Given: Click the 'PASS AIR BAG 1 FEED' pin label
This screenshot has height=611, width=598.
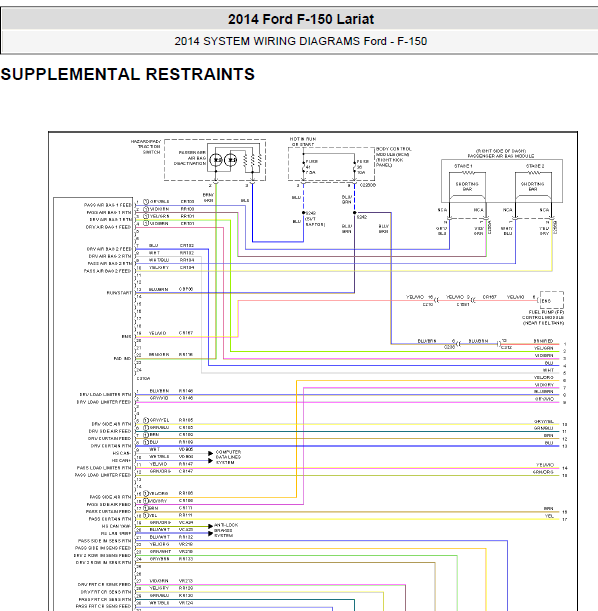Looking at the screenshot, I should (108, 205).
